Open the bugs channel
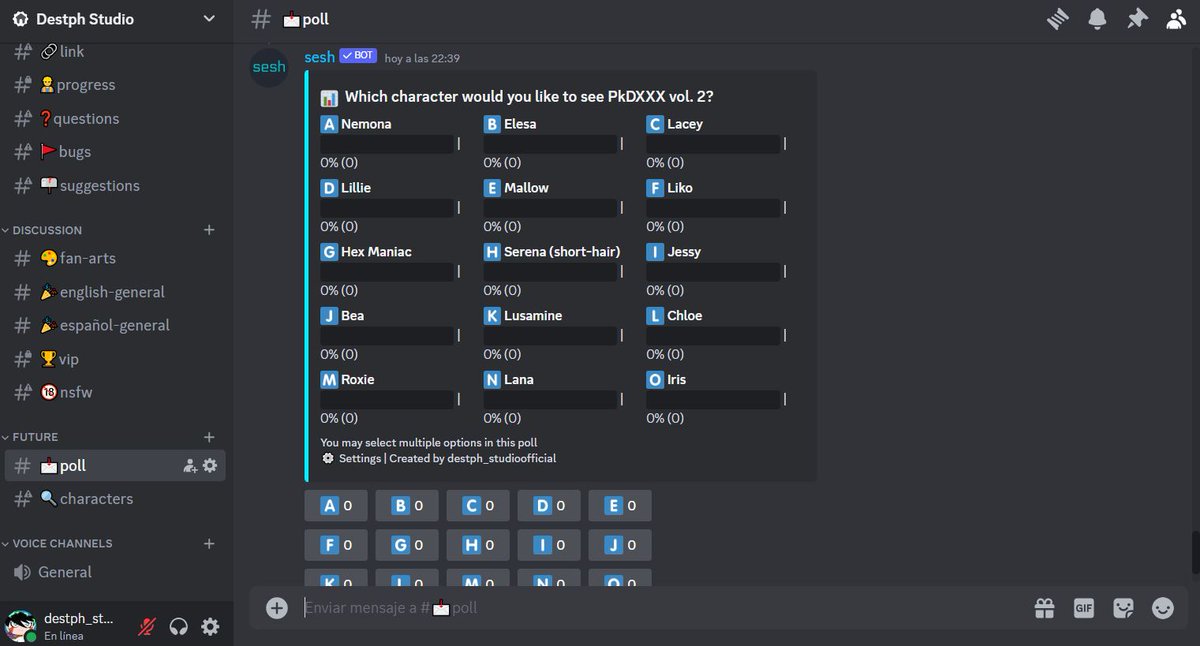1200x646 pixels. coord(116,152)
